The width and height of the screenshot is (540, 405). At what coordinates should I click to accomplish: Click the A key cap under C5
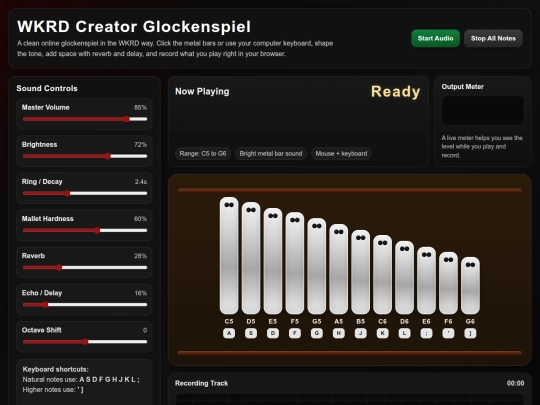point(229,333)
